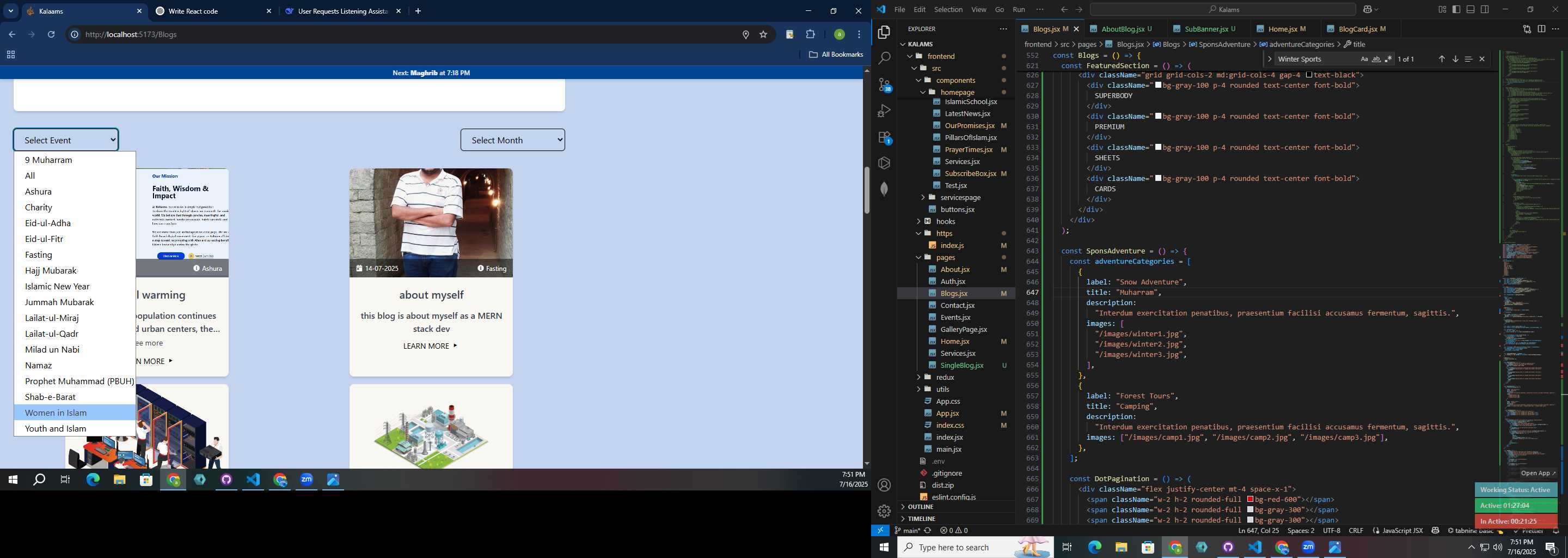
Task: Click LEARN MORE on about myself card
Action: 430,346
